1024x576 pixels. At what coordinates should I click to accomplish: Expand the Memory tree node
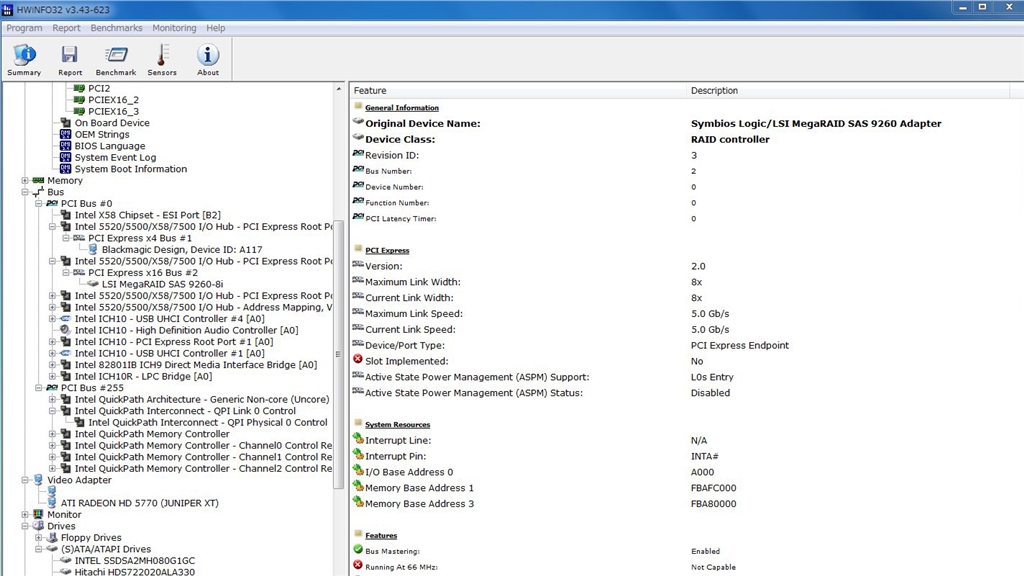tap(25, 180)
